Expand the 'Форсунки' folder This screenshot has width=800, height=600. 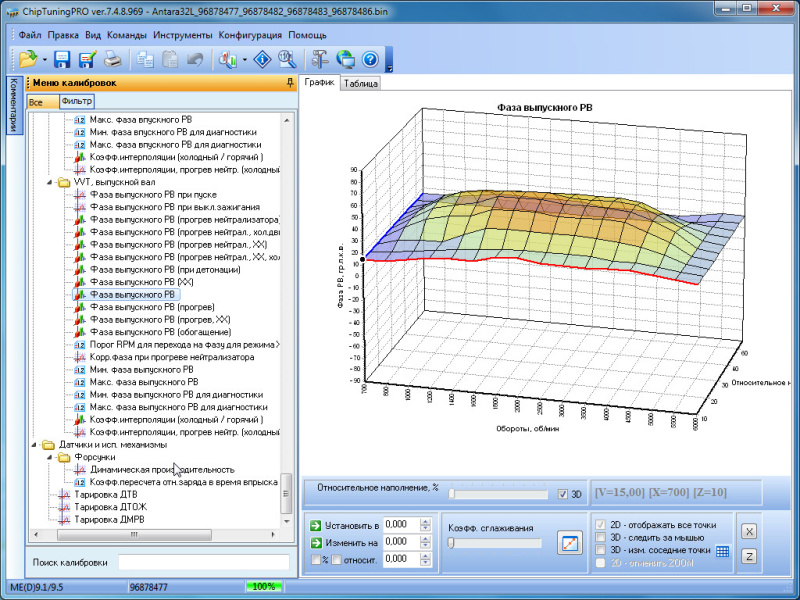point(48,457)
